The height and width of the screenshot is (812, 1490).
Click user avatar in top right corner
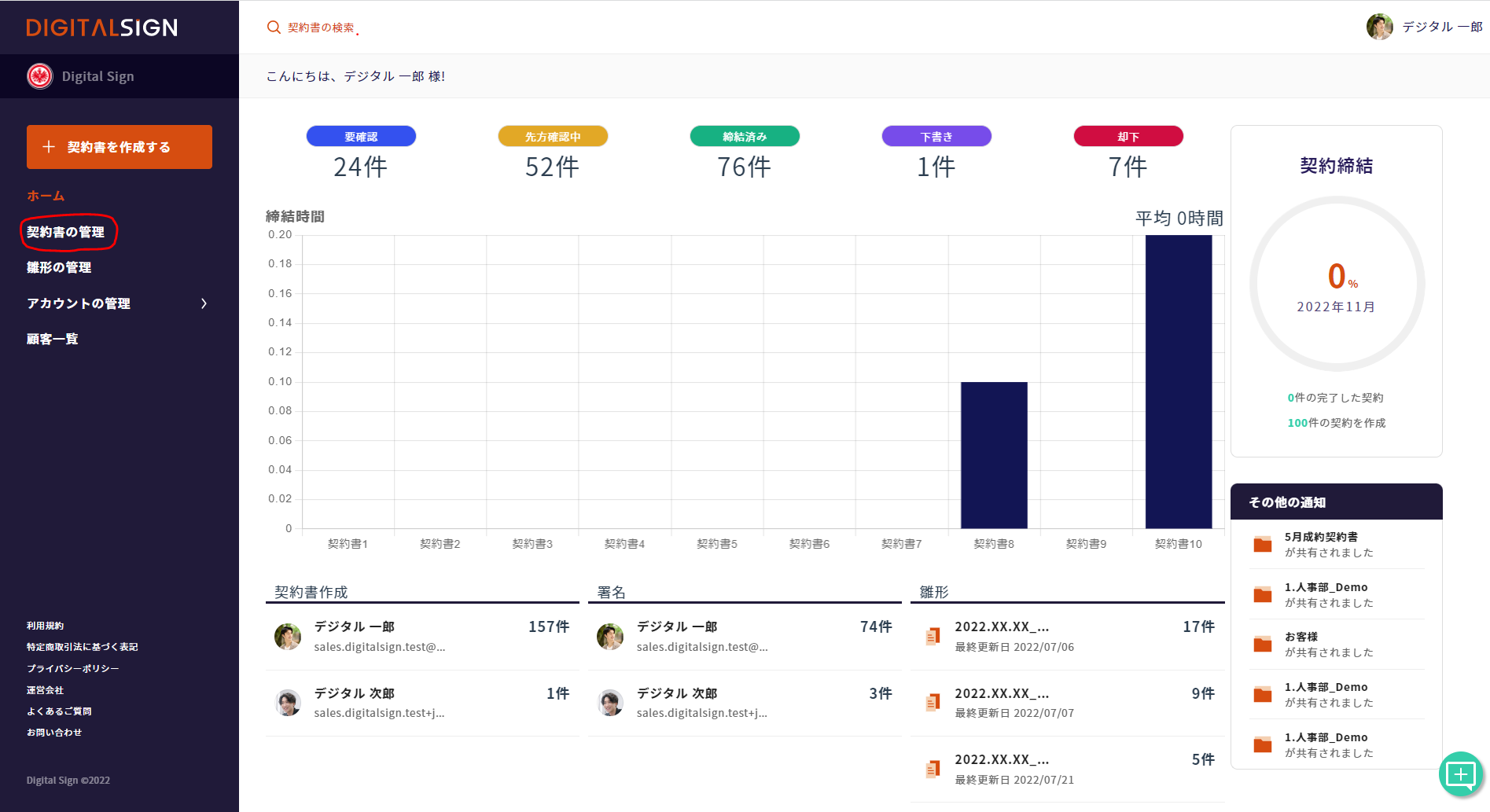tap(1379, 27)
